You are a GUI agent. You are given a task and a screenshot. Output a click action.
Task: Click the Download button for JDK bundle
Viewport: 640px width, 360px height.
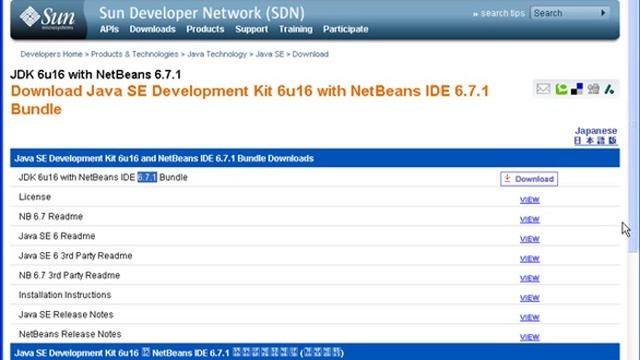tap(529, 179)
